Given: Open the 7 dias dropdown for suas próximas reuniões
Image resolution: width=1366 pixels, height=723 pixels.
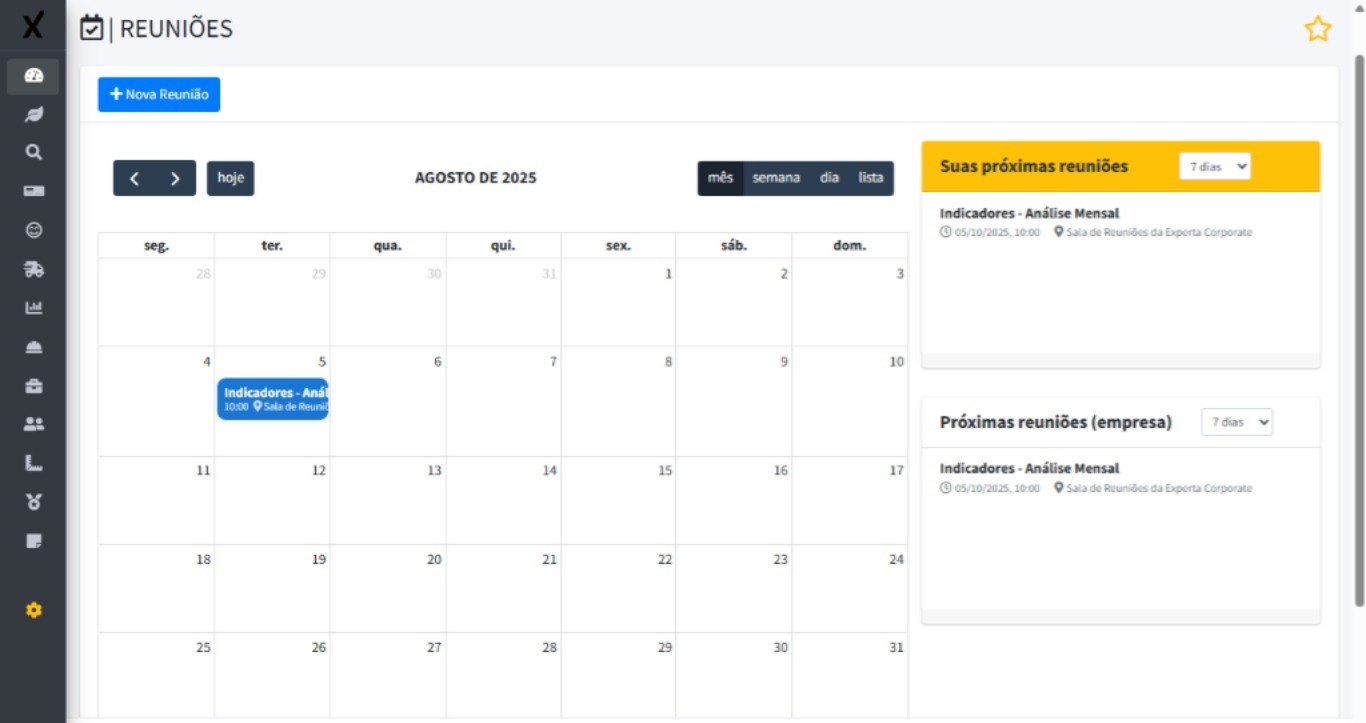Looking at the screenshot, I should pos(1214,166).
